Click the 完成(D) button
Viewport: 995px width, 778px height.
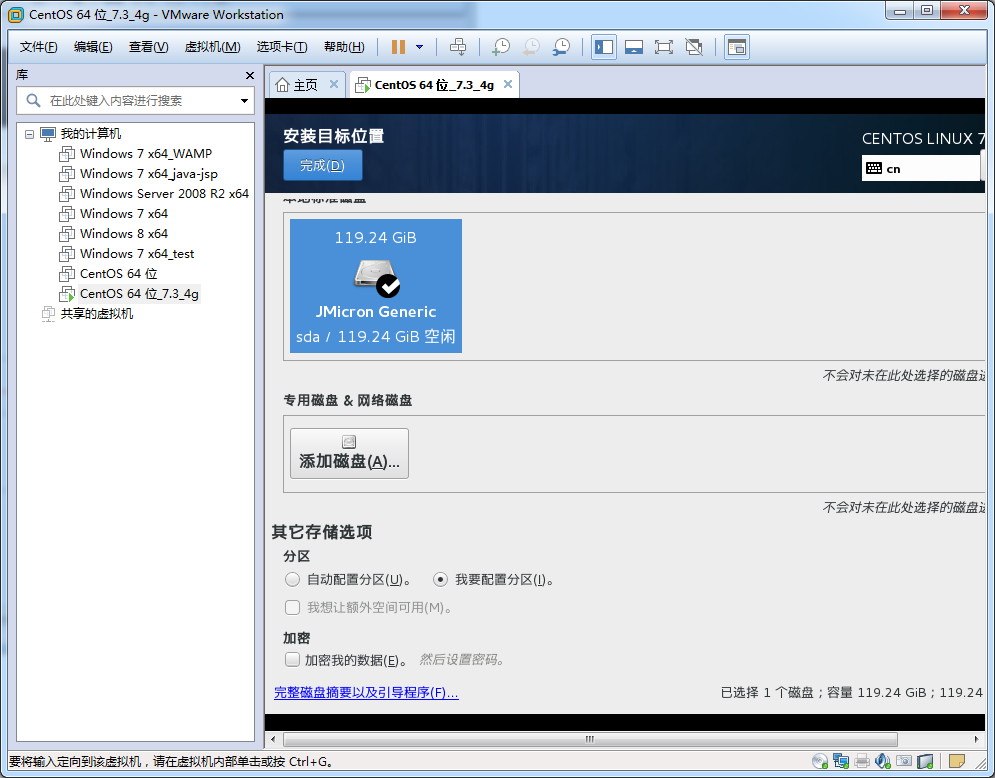[x=322, y=165]
